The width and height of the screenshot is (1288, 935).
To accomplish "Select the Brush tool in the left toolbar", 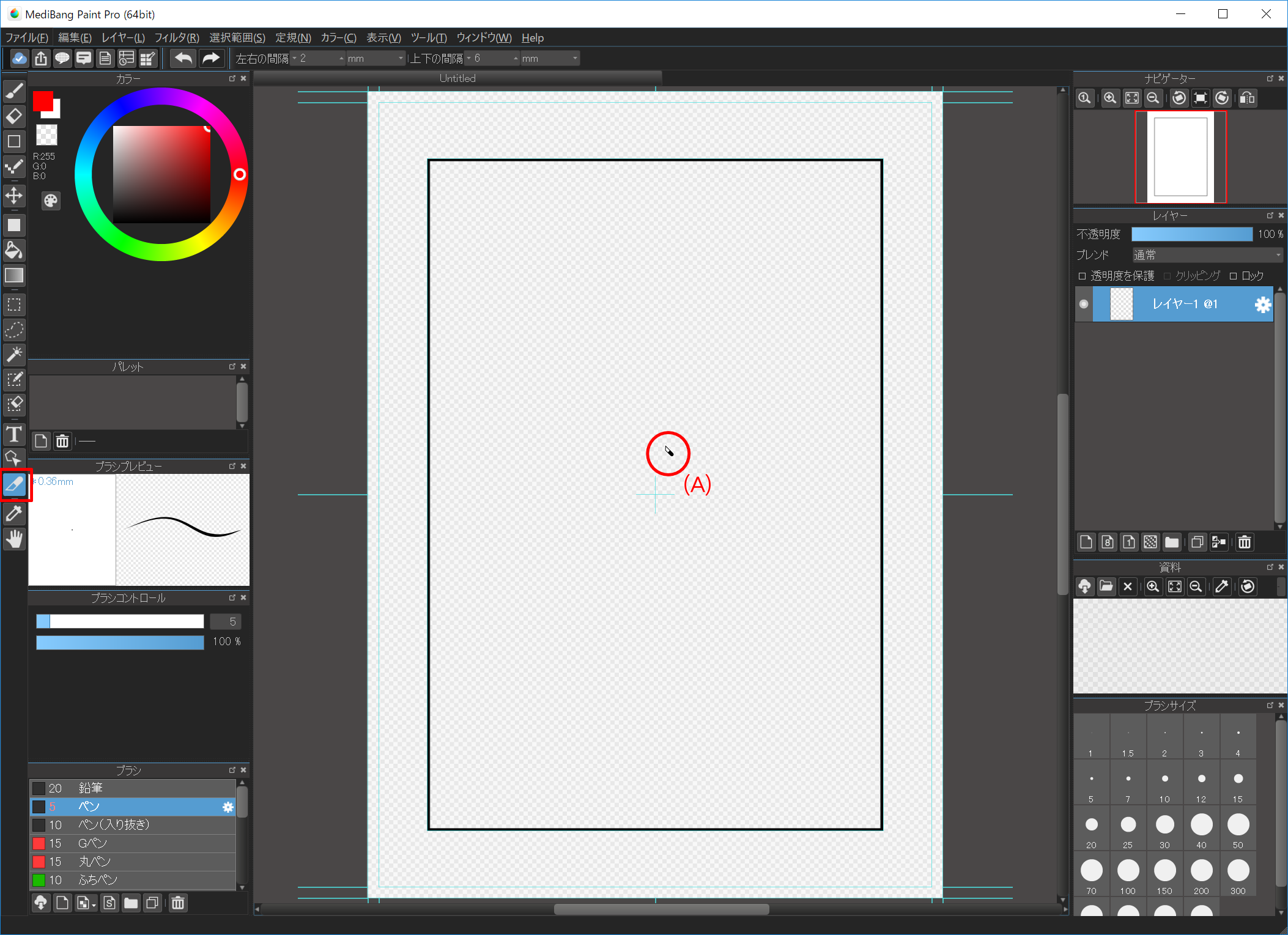I will click(14, 91).
